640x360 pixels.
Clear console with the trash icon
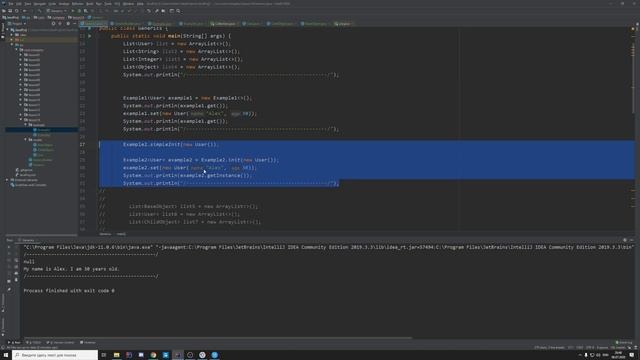16,280
